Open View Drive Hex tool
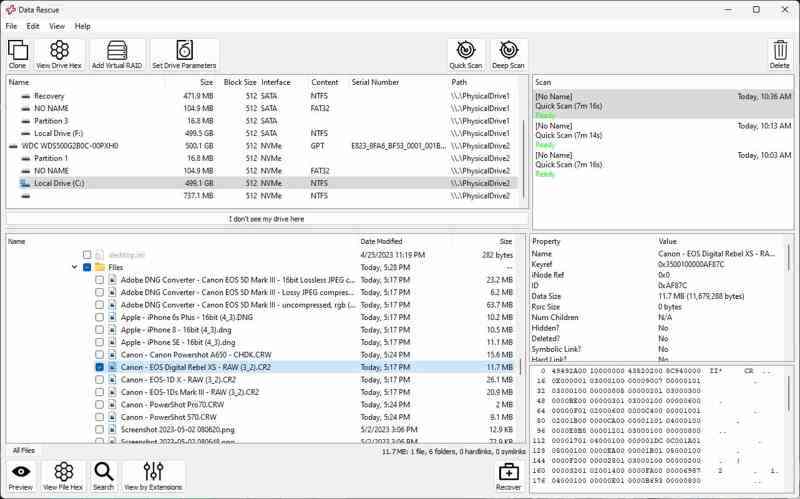Screen dimensions: 800x499 [60, 53]
